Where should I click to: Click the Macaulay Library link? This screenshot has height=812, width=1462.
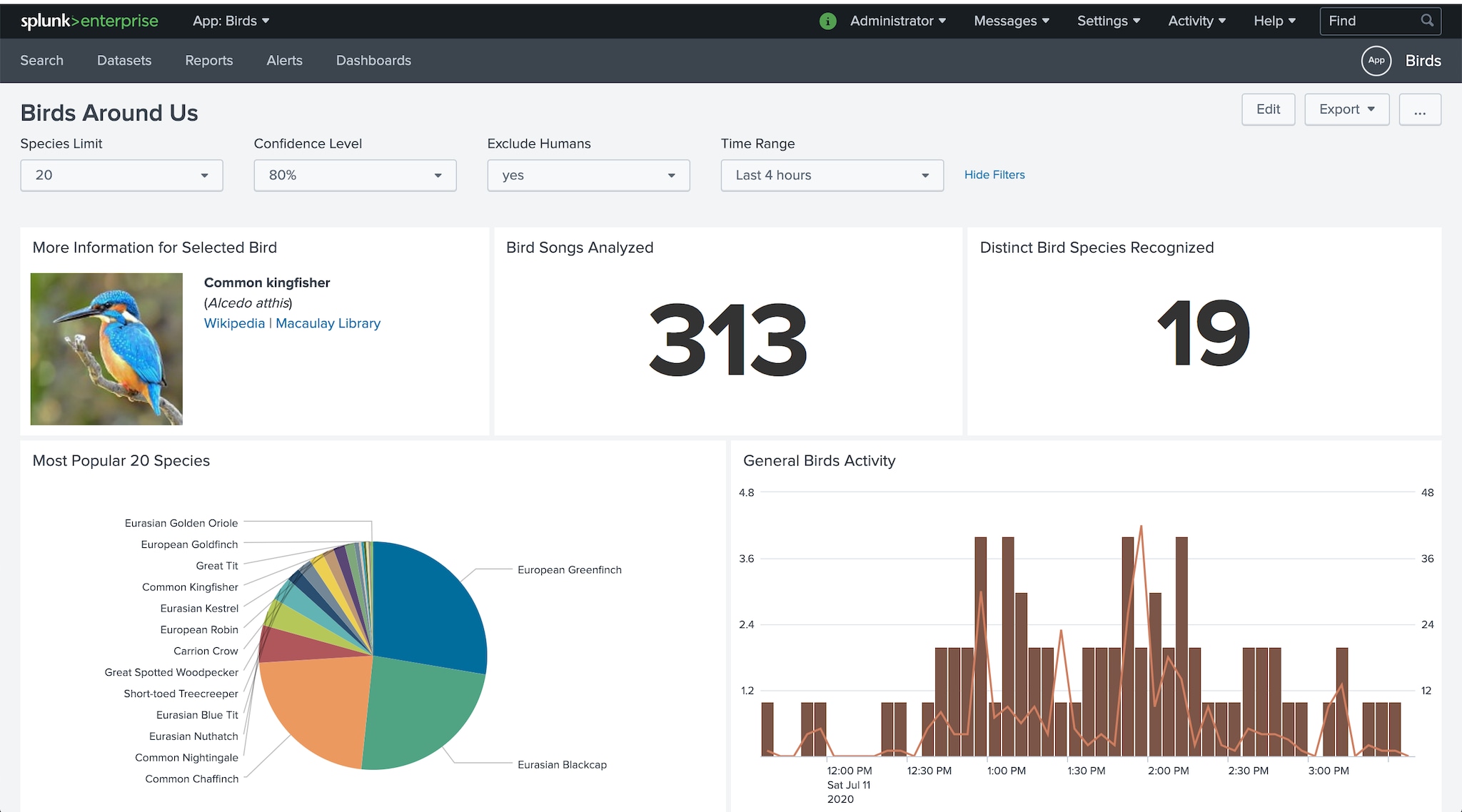pos(327,322)
